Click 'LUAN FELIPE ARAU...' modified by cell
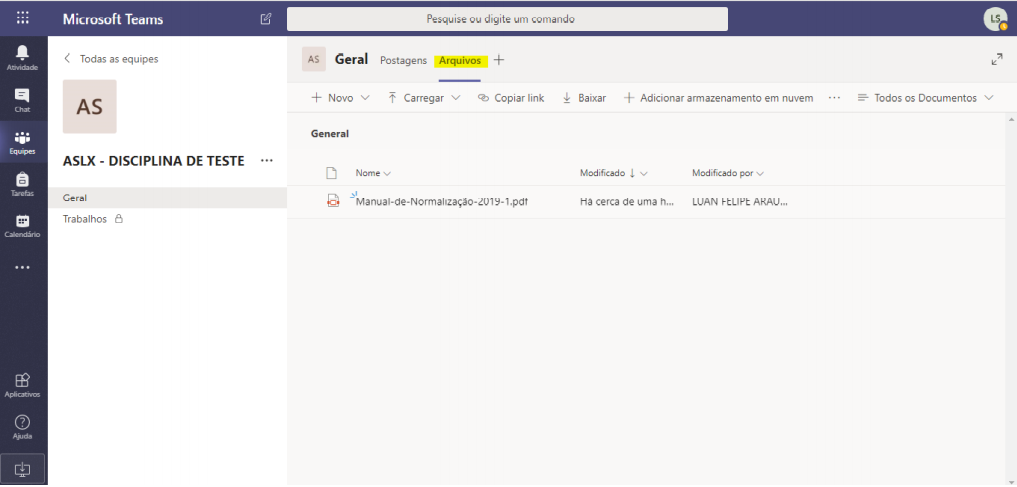 [x=740, y=202]
